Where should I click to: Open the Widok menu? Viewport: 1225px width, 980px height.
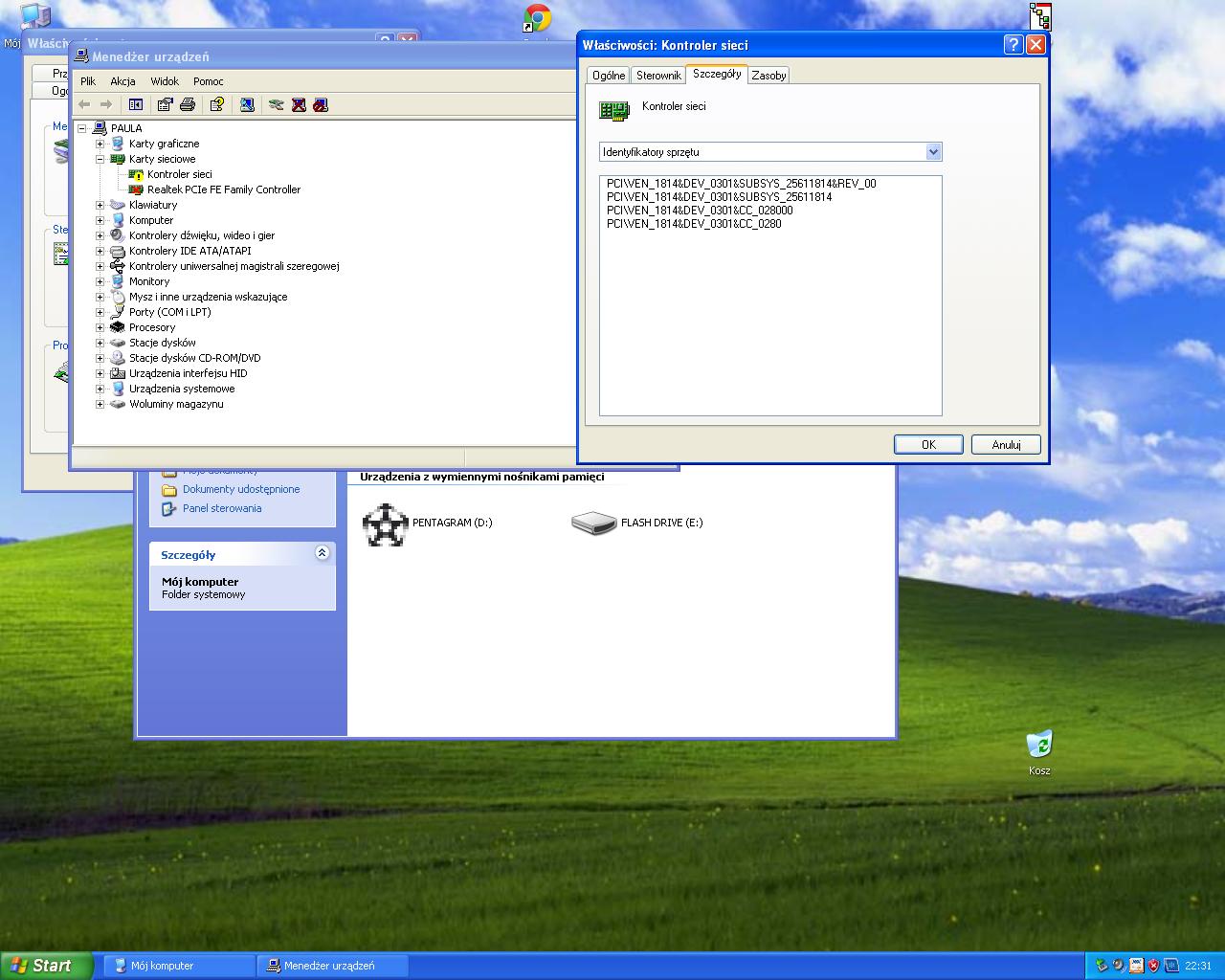point(165,81)
